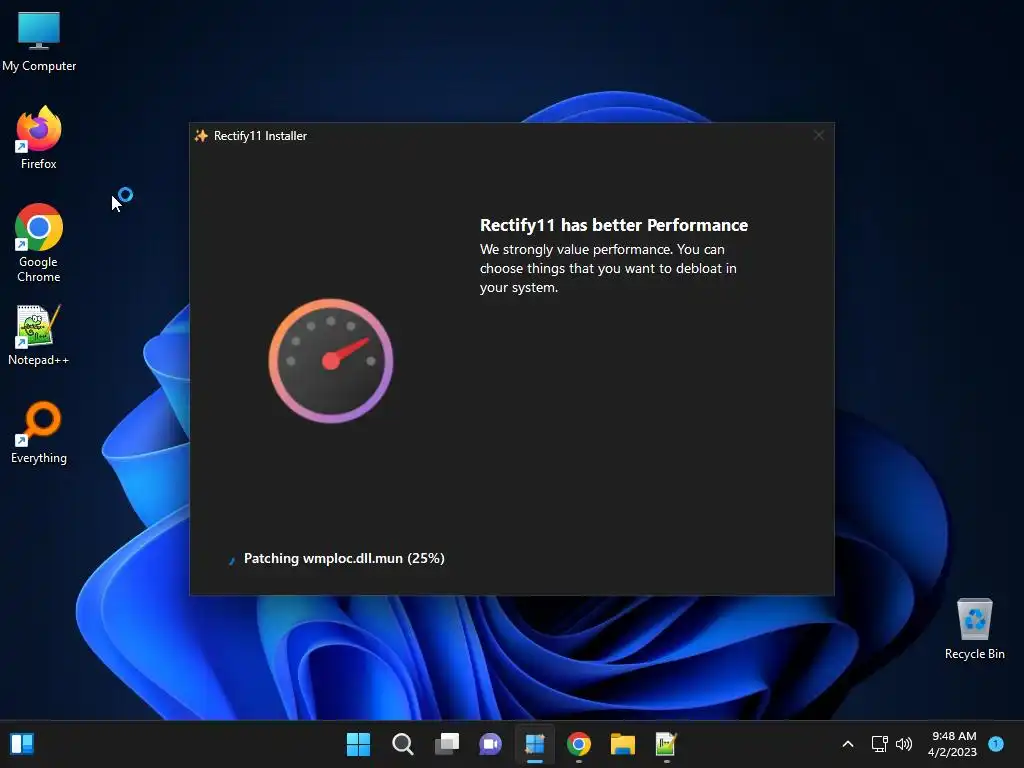Click the 'Rectify11 has better Performance' heading
Image resolution: width=1024 pixels, height=768 pixels.
[614, 225]
